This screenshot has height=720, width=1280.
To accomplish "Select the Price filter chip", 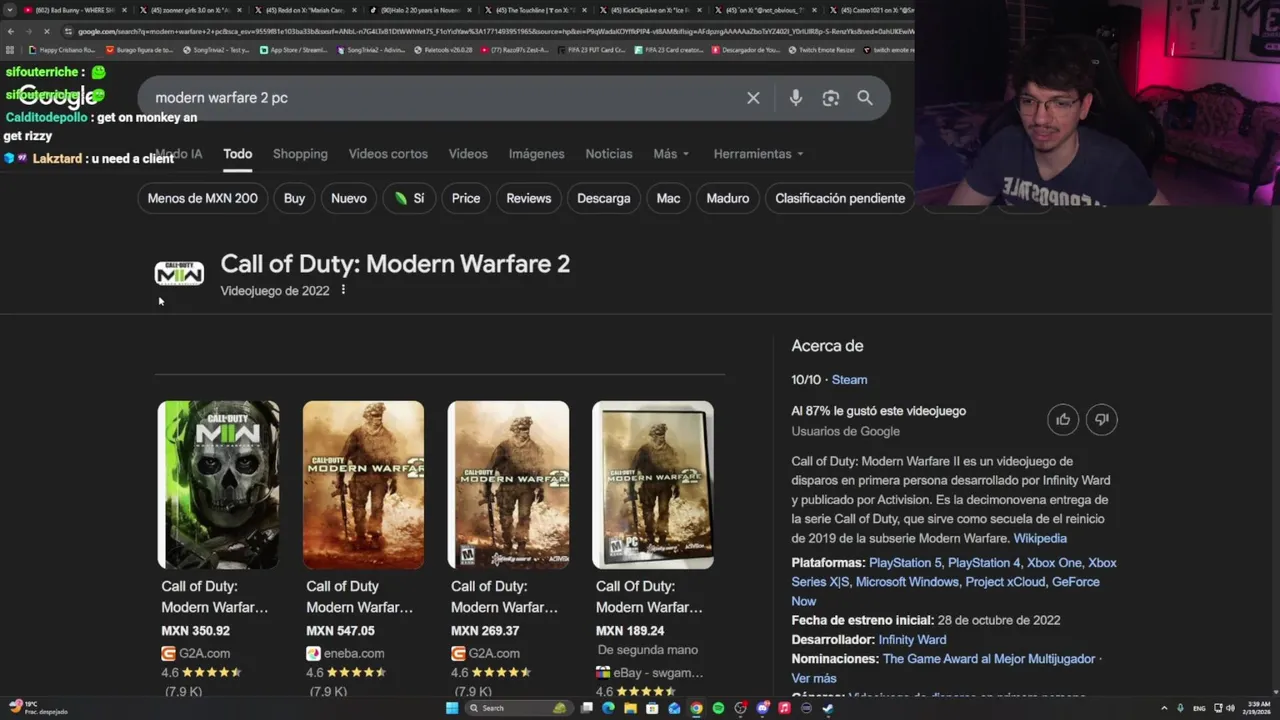I will click(466, 198).
